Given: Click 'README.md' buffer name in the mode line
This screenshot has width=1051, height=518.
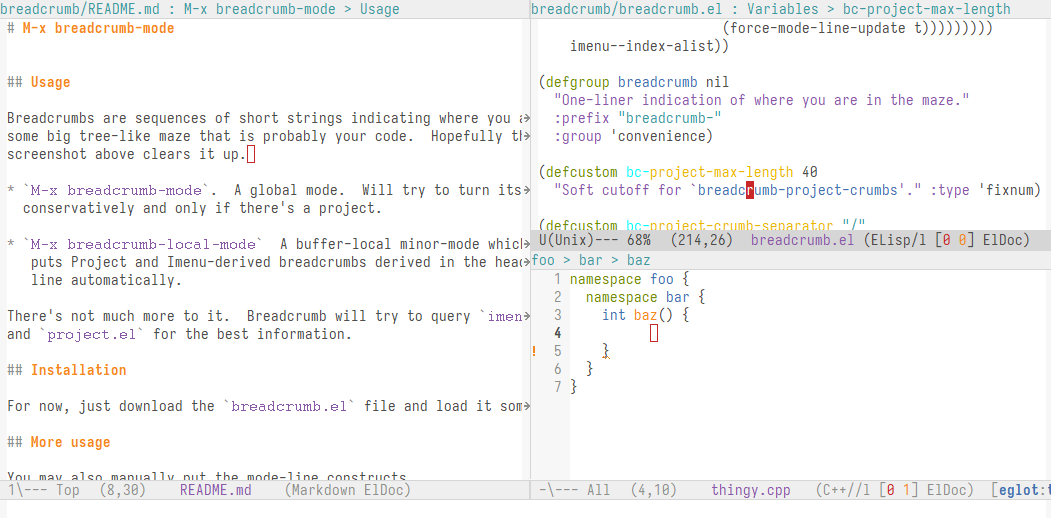Looking at the screenshot, I should 216,490.
